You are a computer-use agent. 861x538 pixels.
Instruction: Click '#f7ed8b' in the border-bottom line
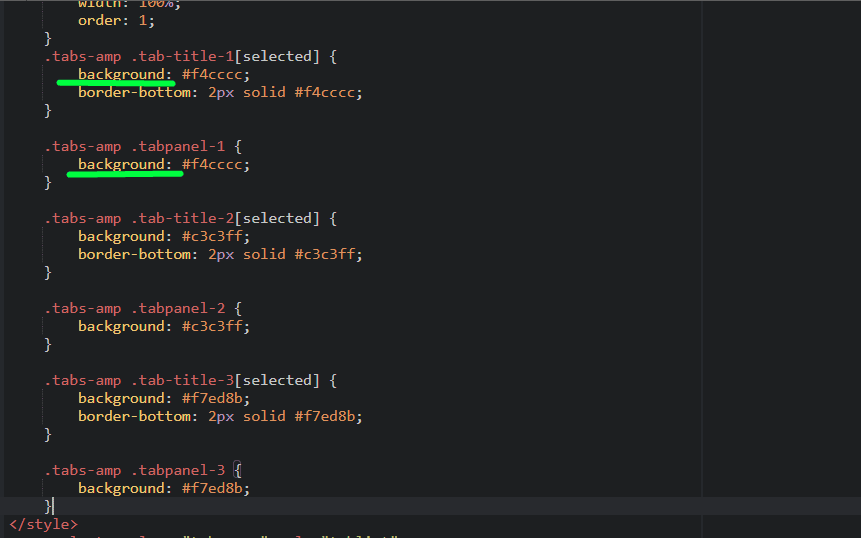[325, 416]
